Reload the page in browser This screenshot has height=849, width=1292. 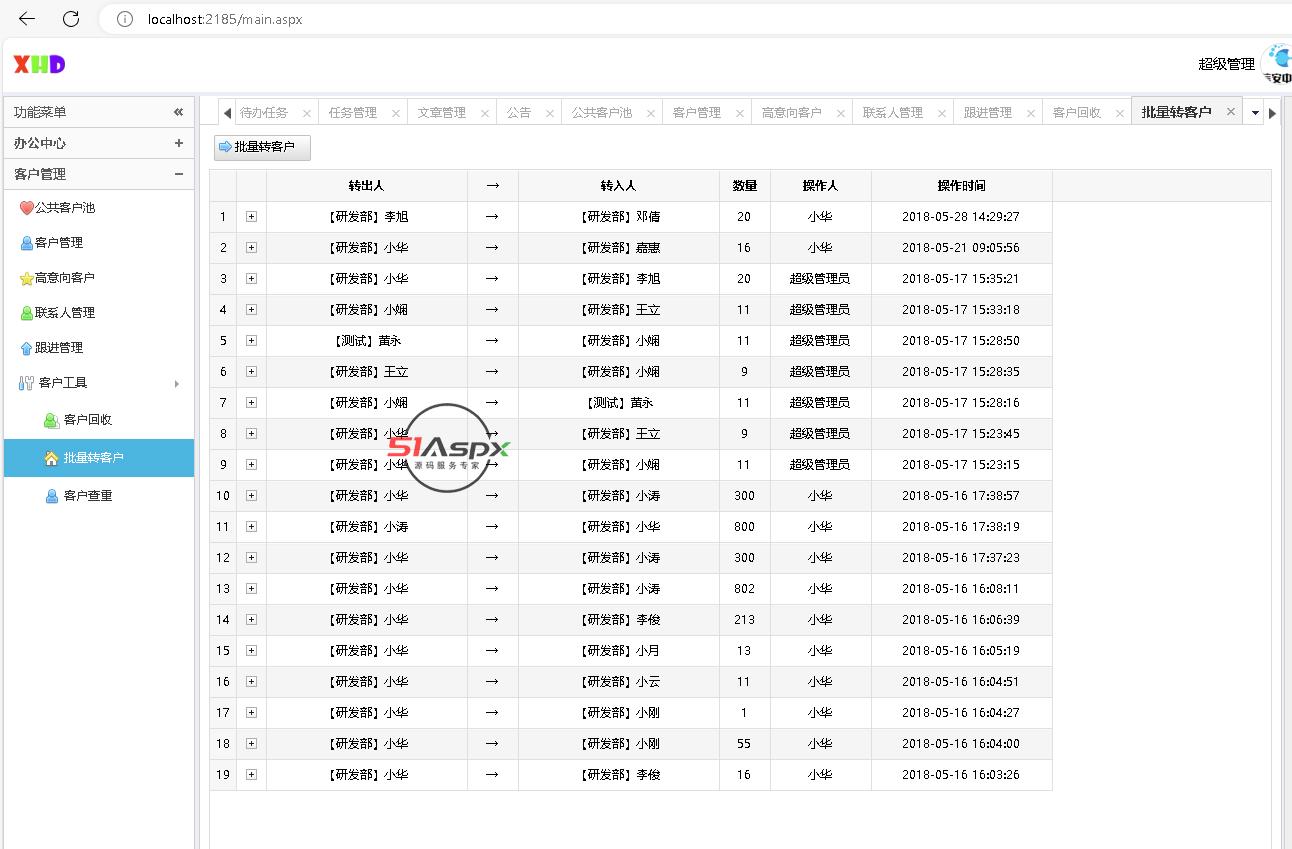tap(71, 19)
